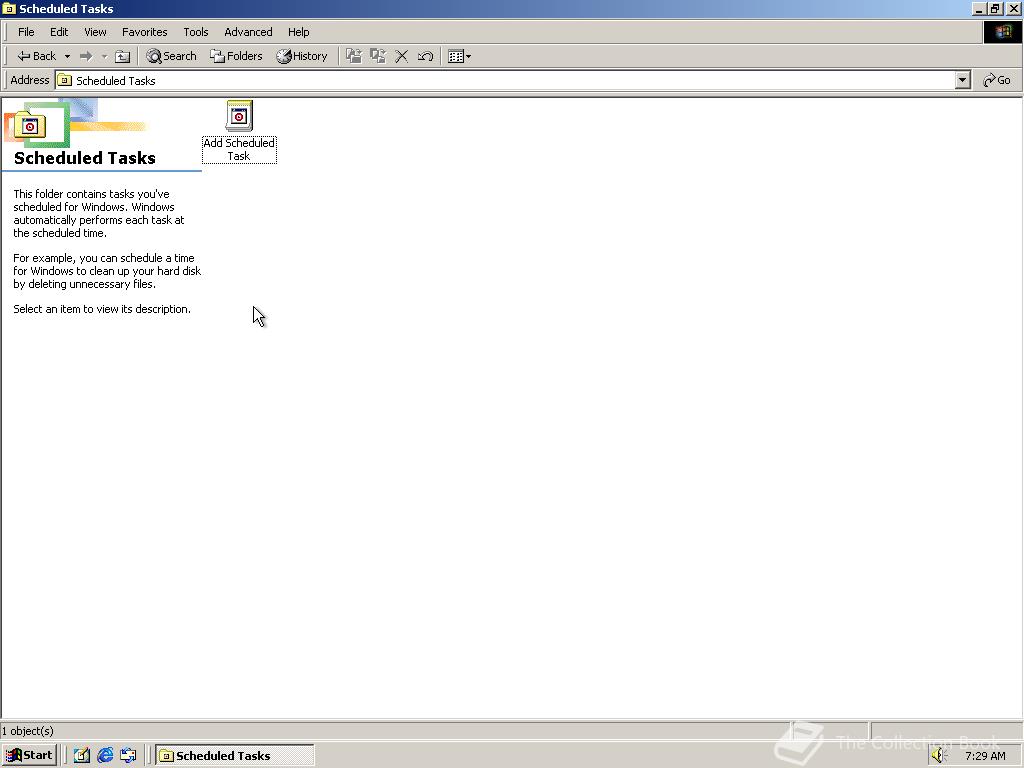The height and width of the screenshot is (768, 1024).
Task: Open the Forward history dropdown arrow
Action: click(x=104, y=56)
